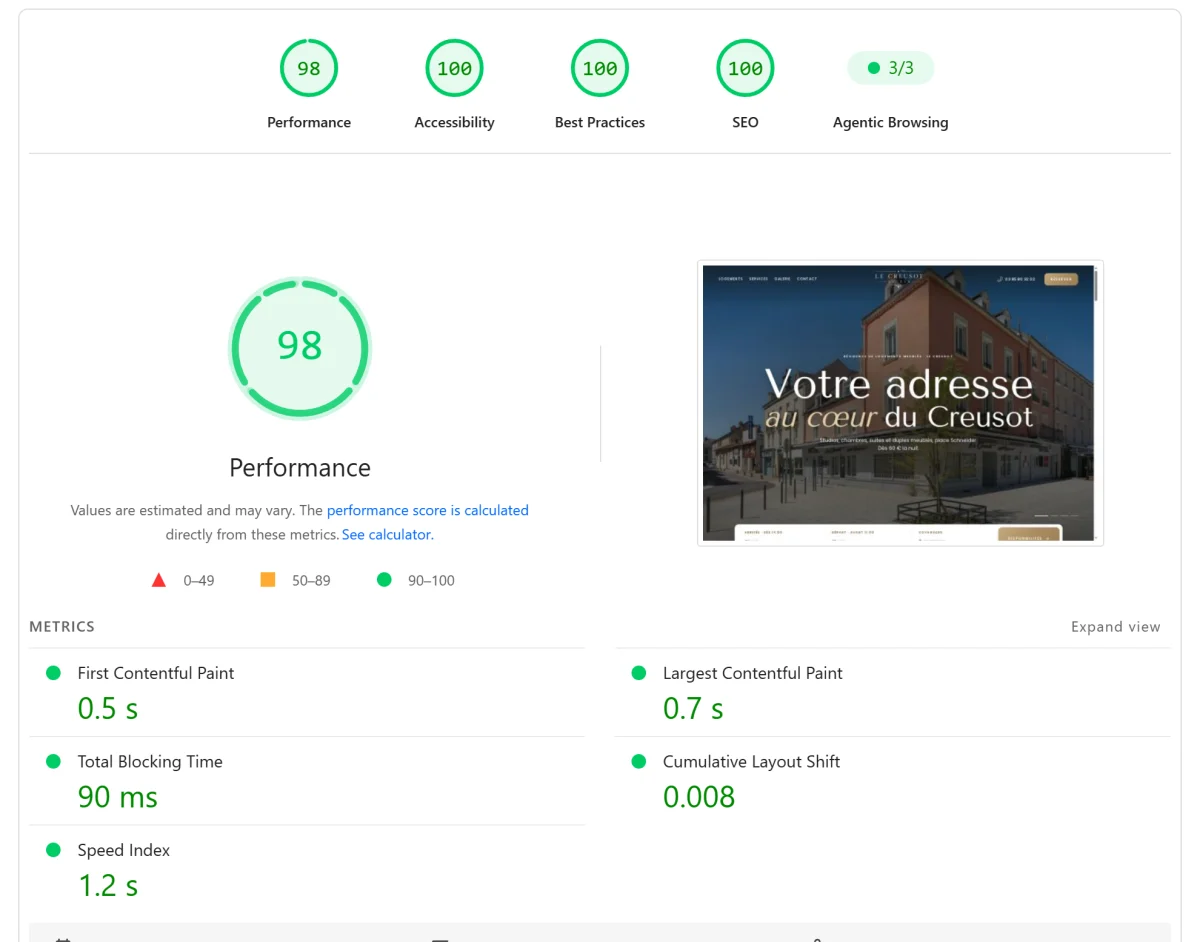Viewport: 1200px width, 942px height.
Task: Click the '50–89' legend range label
Action: point(311,580)
